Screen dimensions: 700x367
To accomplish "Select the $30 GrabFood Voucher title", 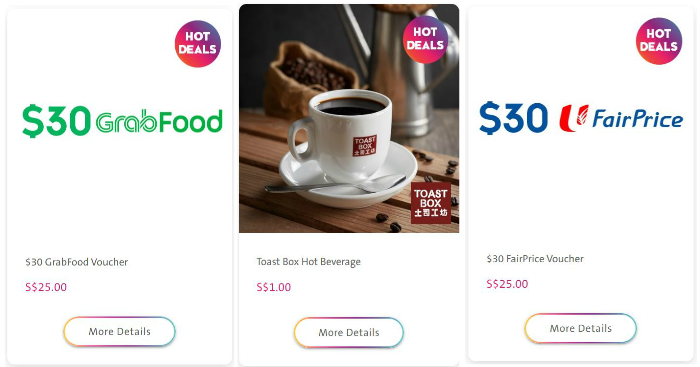I will click(x=77, y=262).
